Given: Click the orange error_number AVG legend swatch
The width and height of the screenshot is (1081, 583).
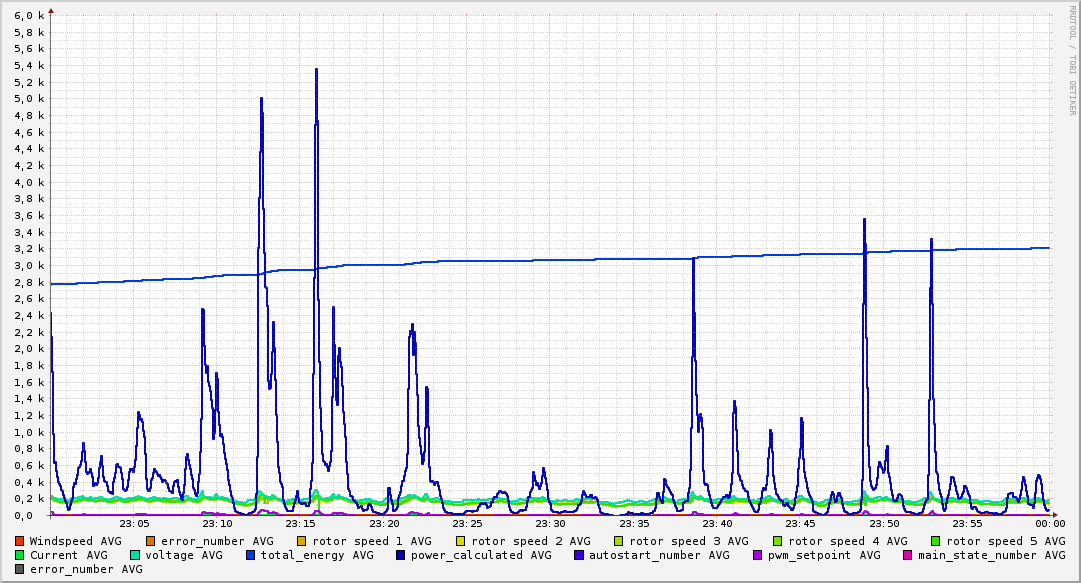Looking at the screenshot, I should pos(150,542).
